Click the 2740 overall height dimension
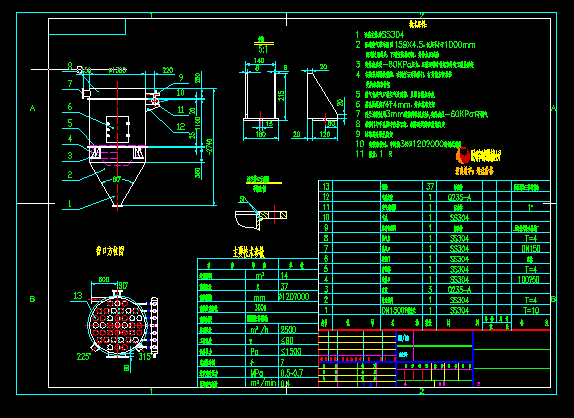Screen dimensions: 574x418 [x=210, y=146]
